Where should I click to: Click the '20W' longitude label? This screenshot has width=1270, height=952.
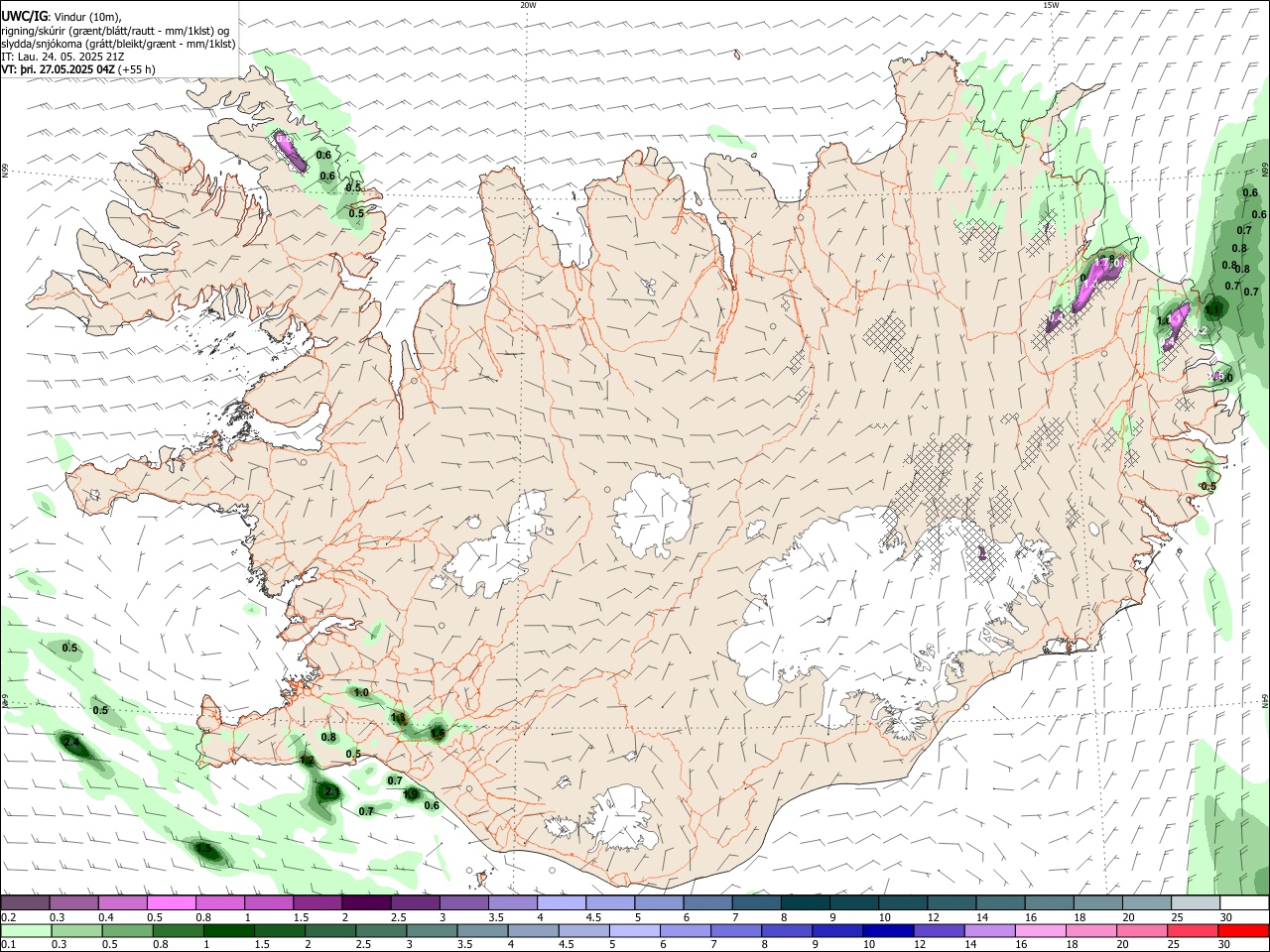pyautogui.click(x=528, y=5)
